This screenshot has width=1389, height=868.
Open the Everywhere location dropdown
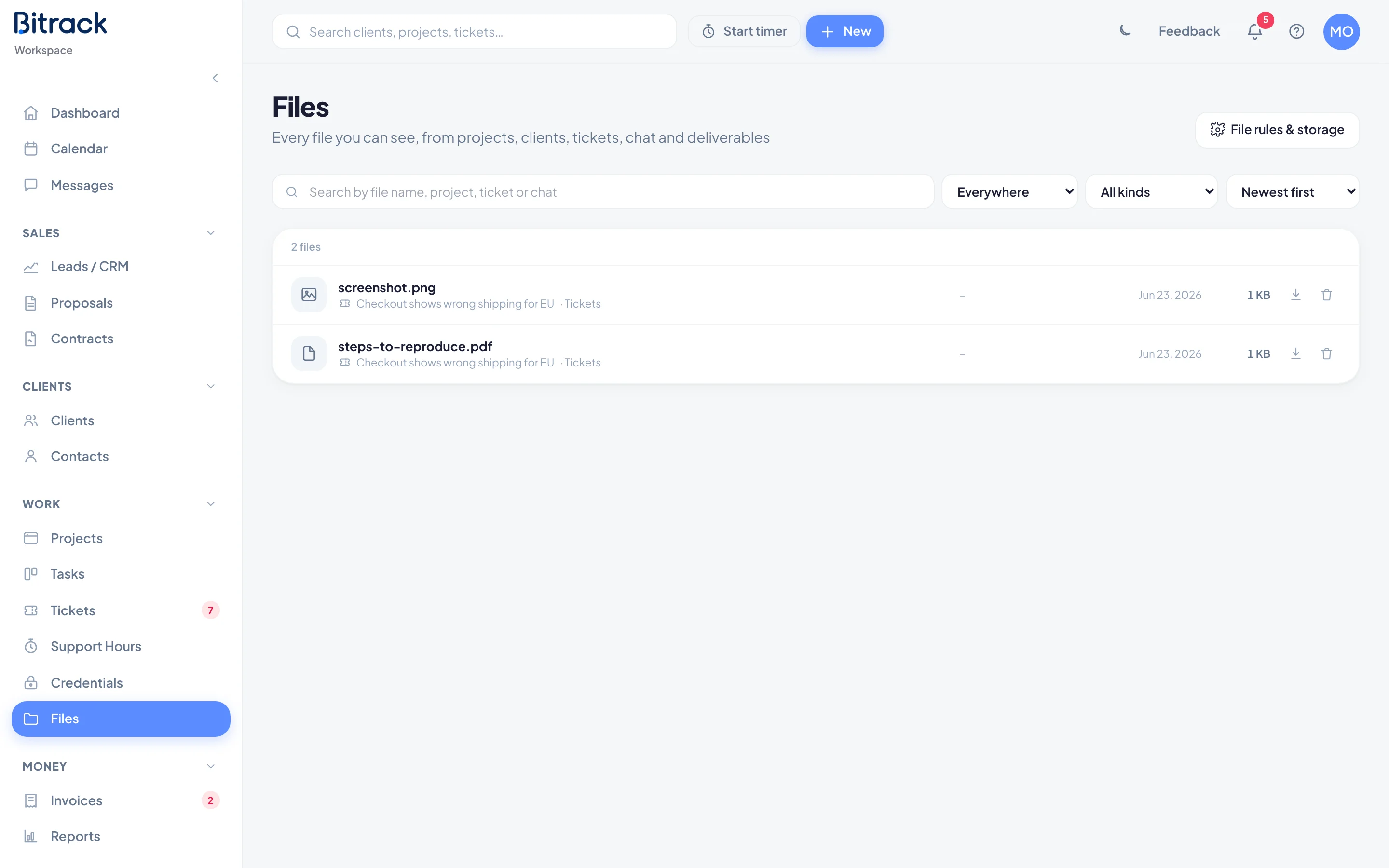coord(1009,192)
